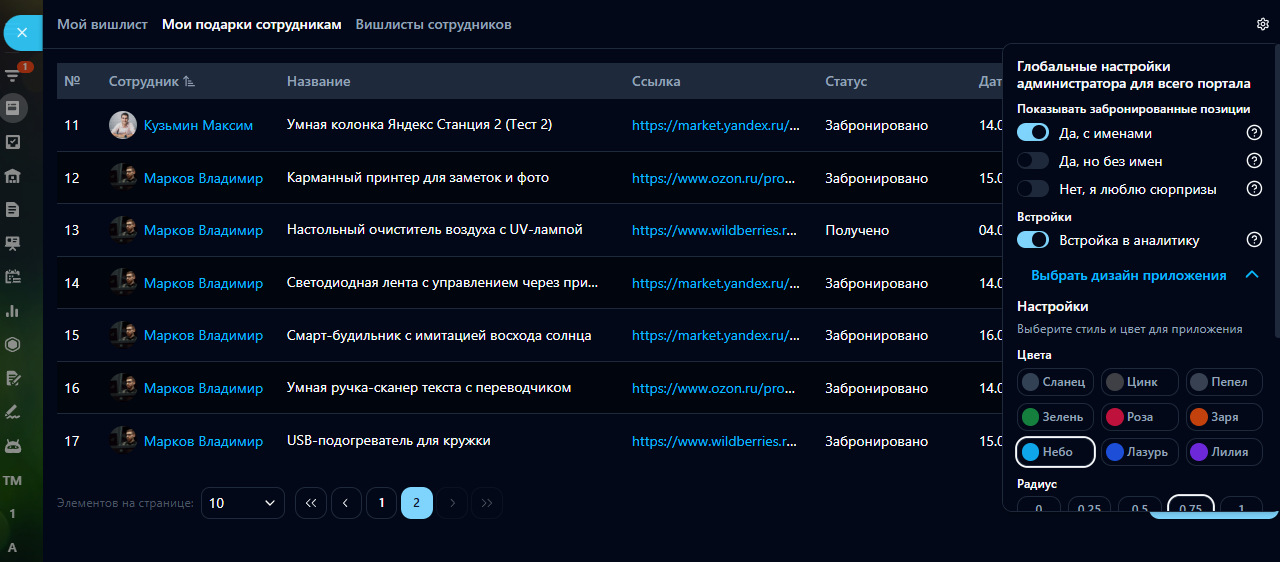
Task: Click the "Название" column header
Action: pos(318,81)
